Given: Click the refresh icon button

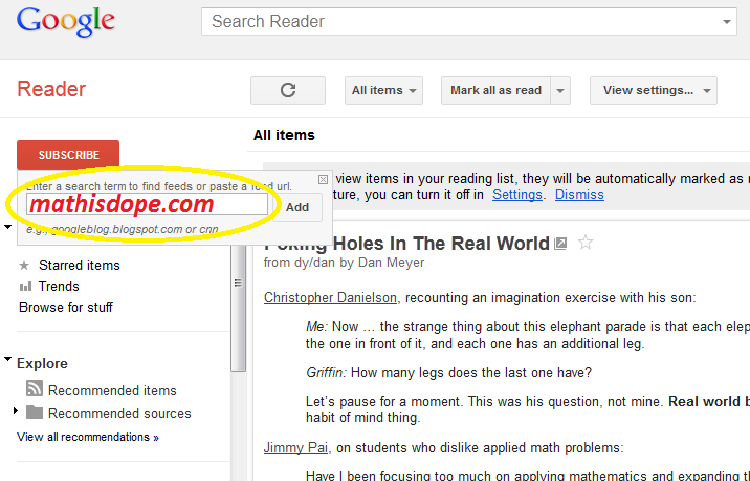Looking at the screenshot, I should 288,90.
